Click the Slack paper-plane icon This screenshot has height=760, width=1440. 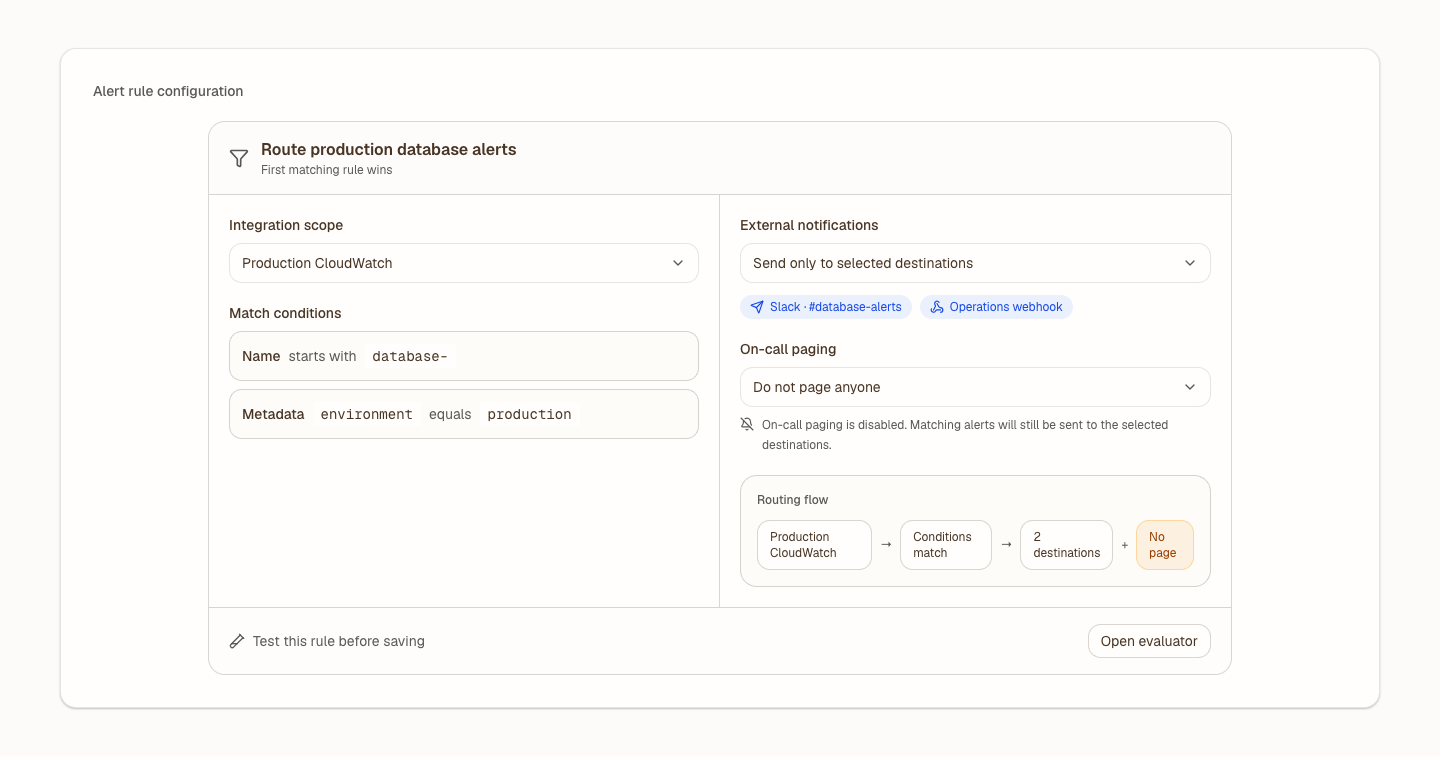(757, 307)
